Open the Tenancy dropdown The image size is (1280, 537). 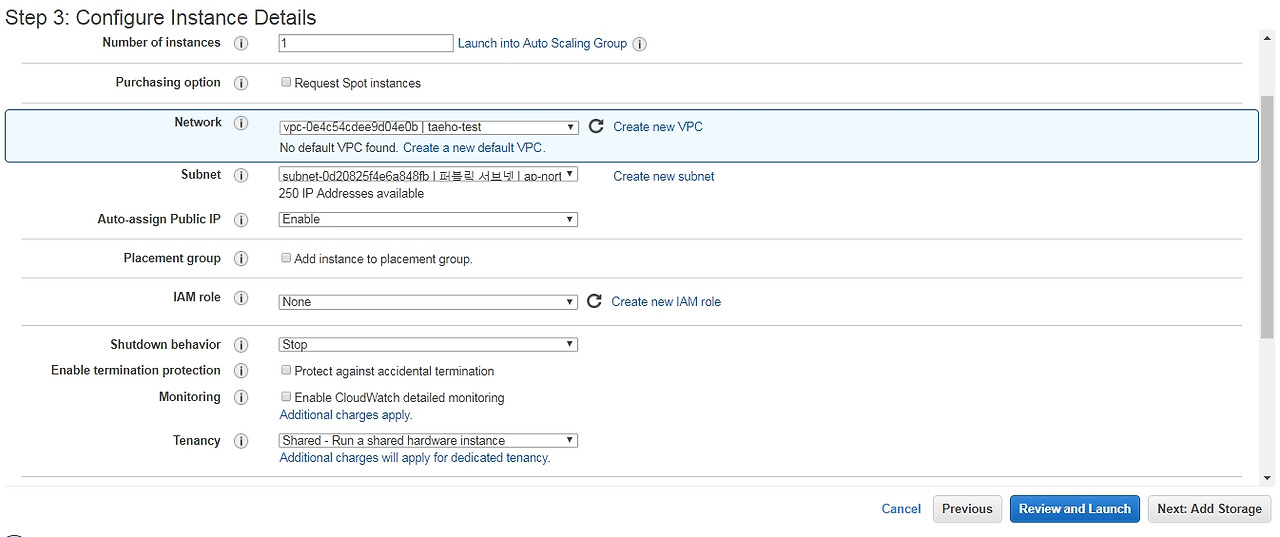pyautogui.click(x=428, y=440)
